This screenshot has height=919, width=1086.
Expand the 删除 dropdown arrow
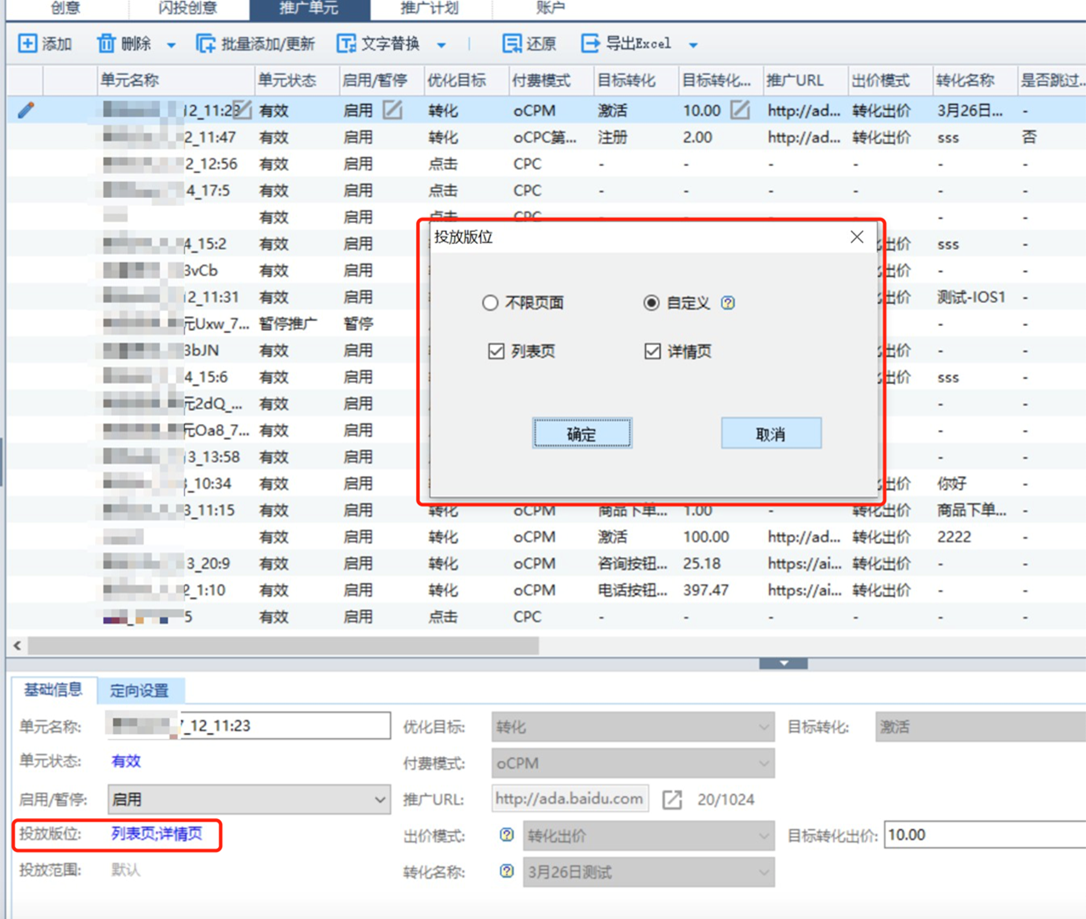tap(171, 45)
